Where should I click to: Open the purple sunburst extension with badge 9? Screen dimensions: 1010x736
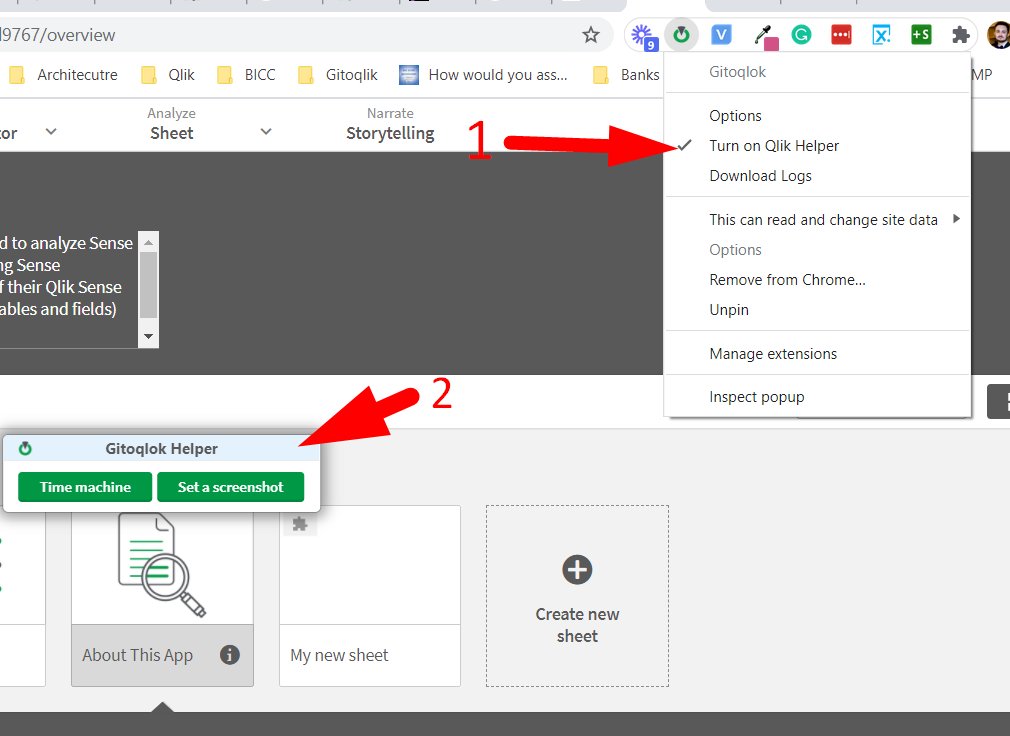643,35
